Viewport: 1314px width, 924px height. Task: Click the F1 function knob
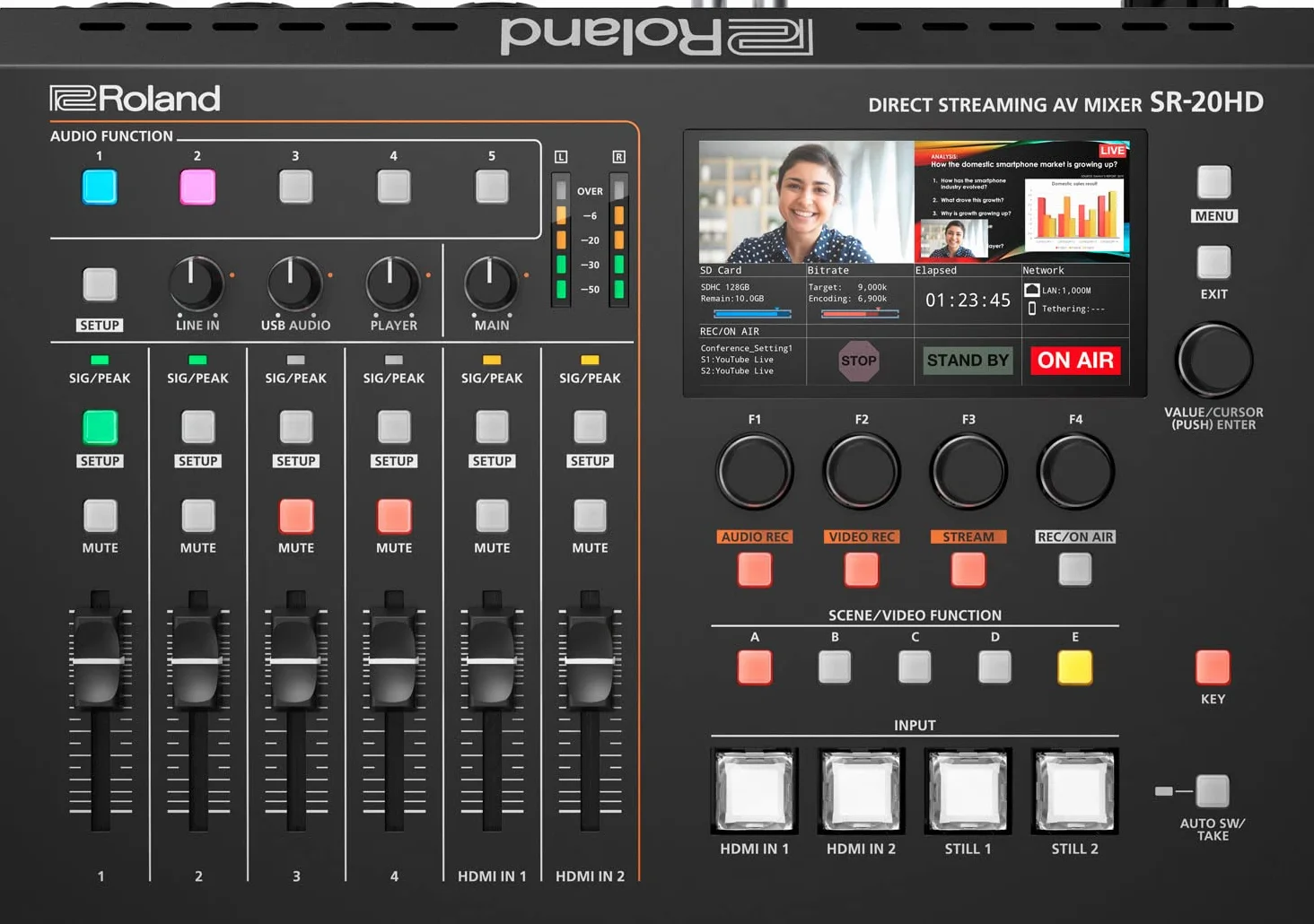[755, 471]
